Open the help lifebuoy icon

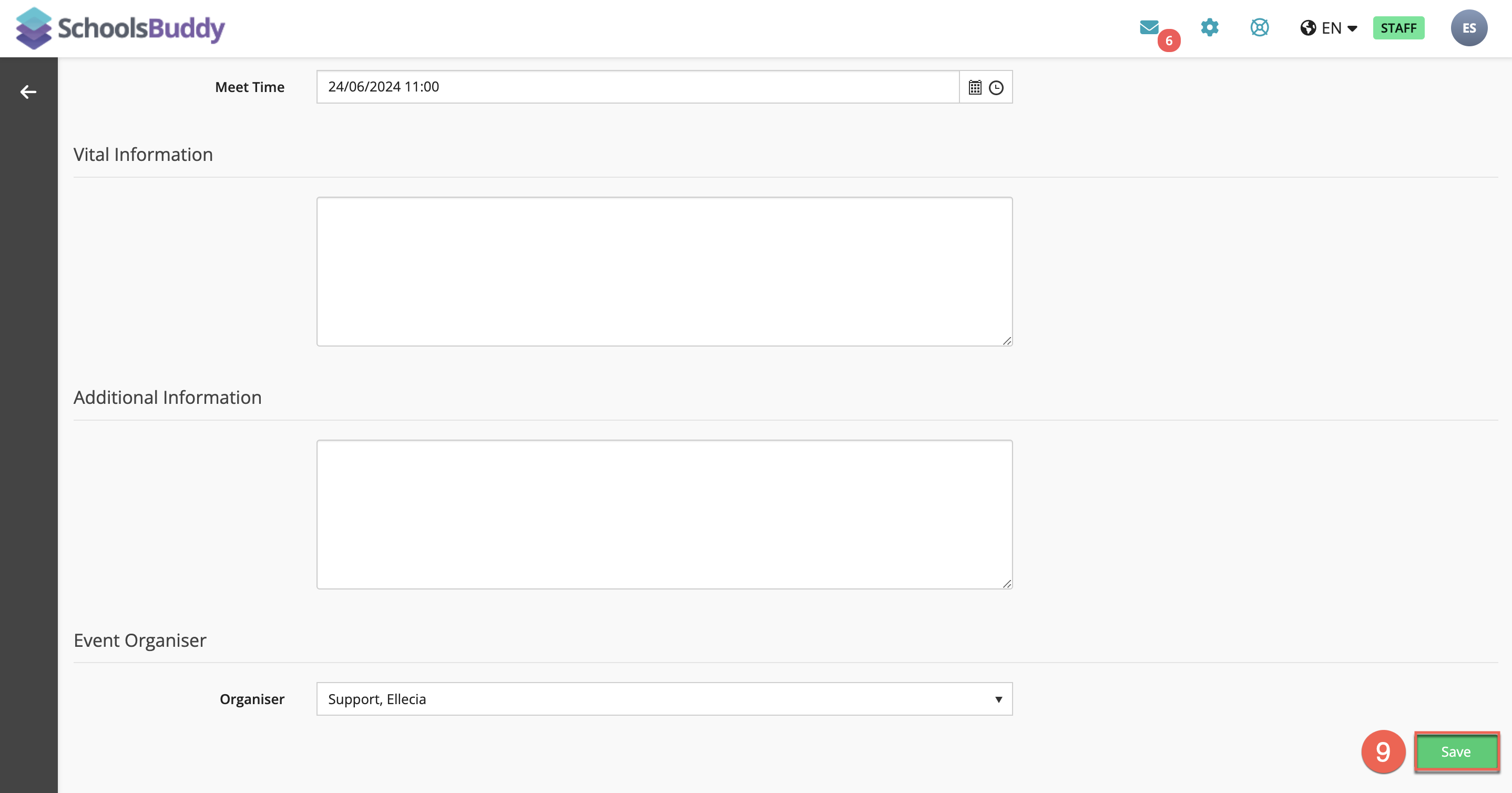(1259, 27)
